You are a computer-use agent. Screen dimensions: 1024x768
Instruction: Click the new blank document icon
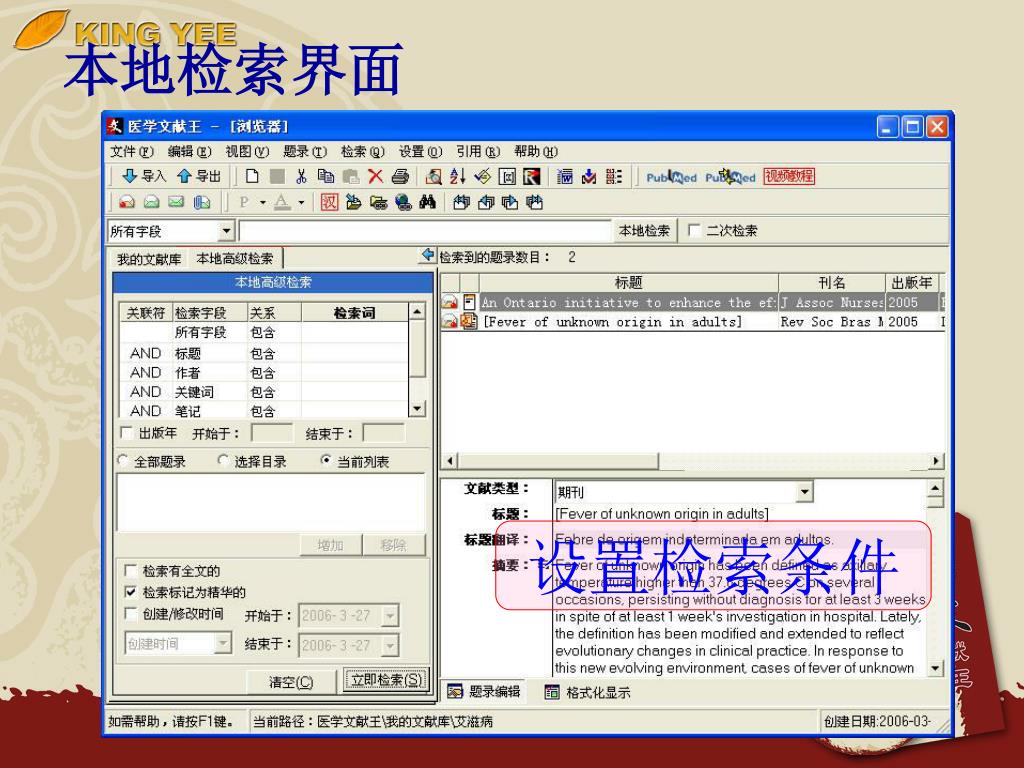tap(252, 176)
